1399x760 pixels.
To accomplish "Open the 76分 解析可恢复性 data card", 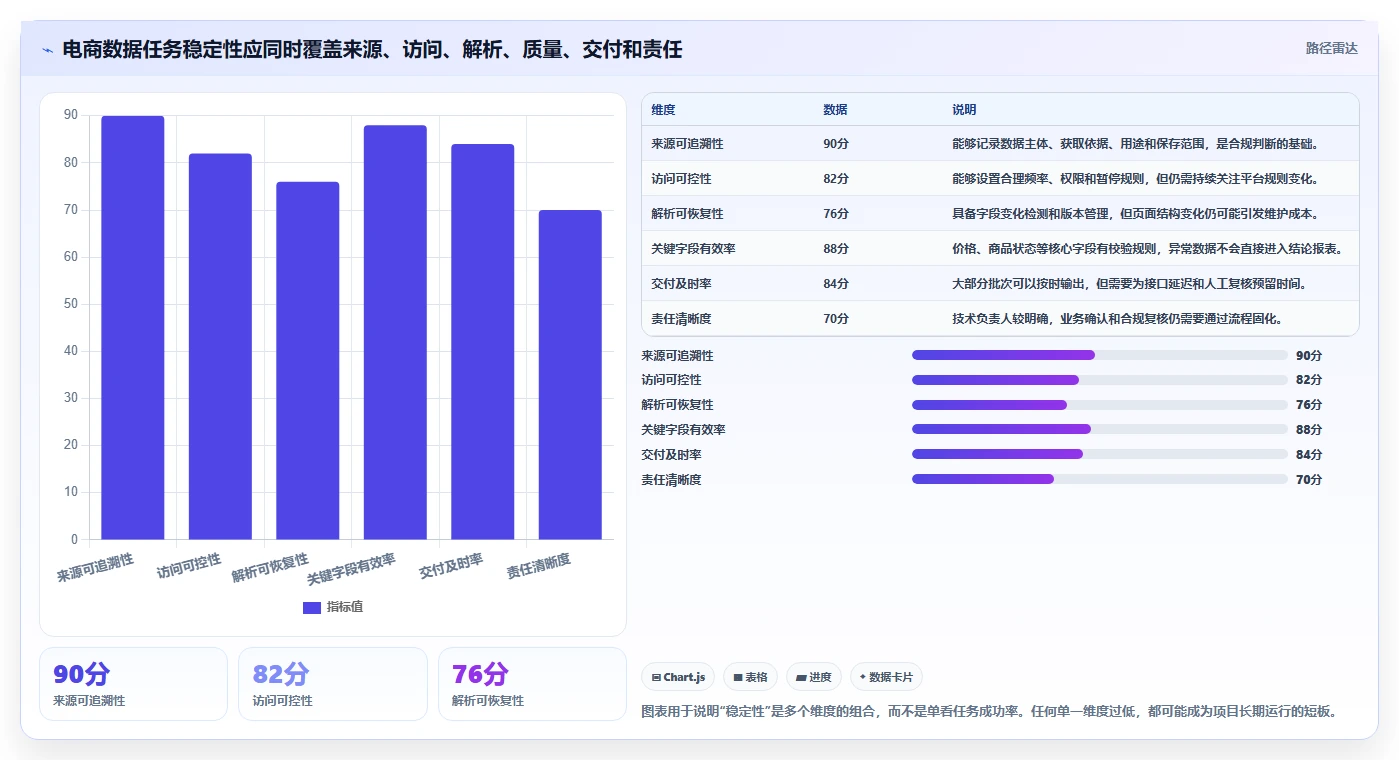I will tap(532, 684).
